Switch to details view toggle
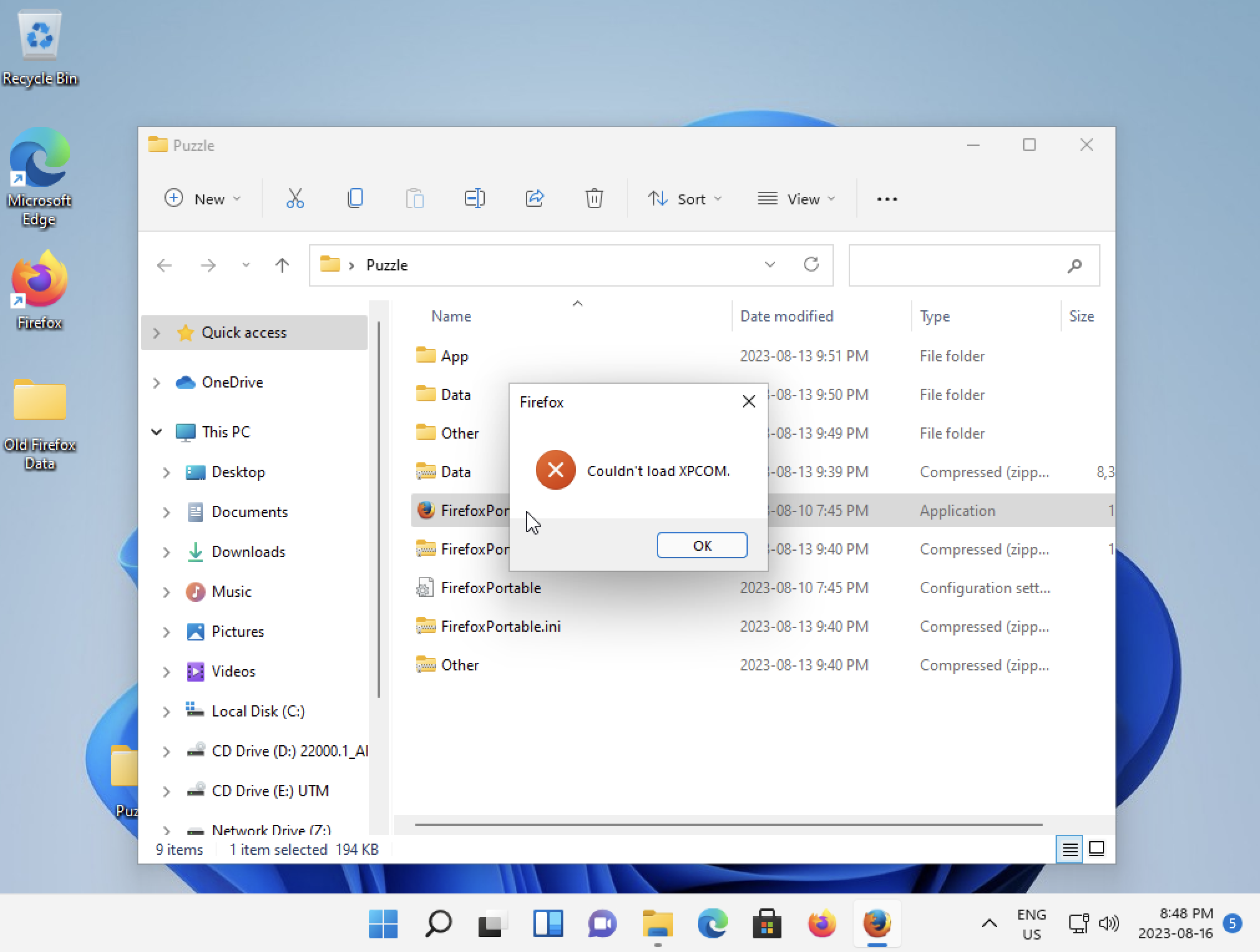The height and width of the screenshot is (952, 1260). (x=1070, y=849)
